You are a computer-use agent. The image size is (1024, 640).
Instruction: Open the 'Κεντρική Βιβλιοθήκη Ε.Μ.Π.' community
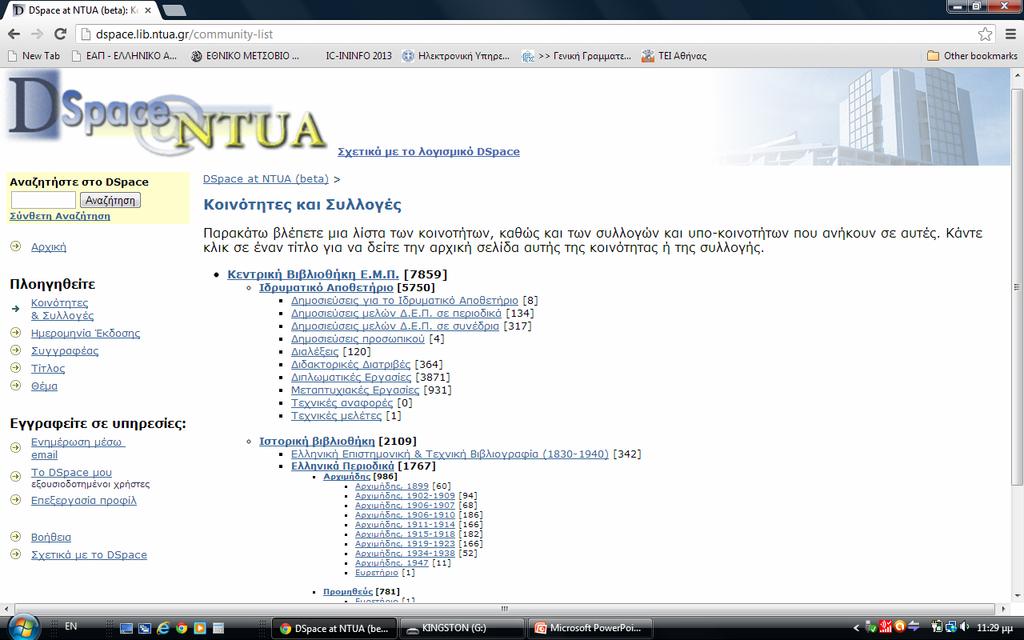coord(313,274)
